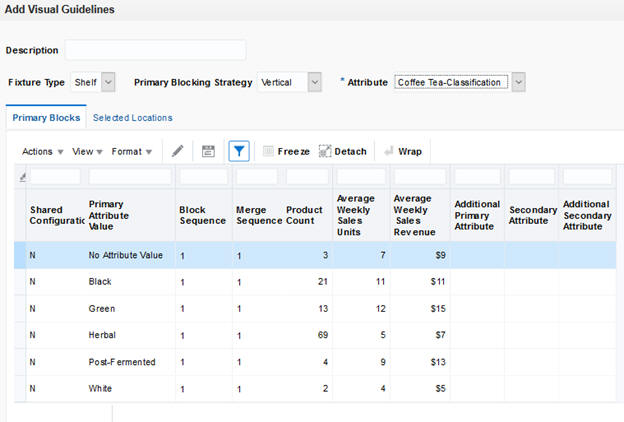Click the clear-filter icon at filter row start
The height and width of the screenshot is (422, 624).
(x=23, y=177)
